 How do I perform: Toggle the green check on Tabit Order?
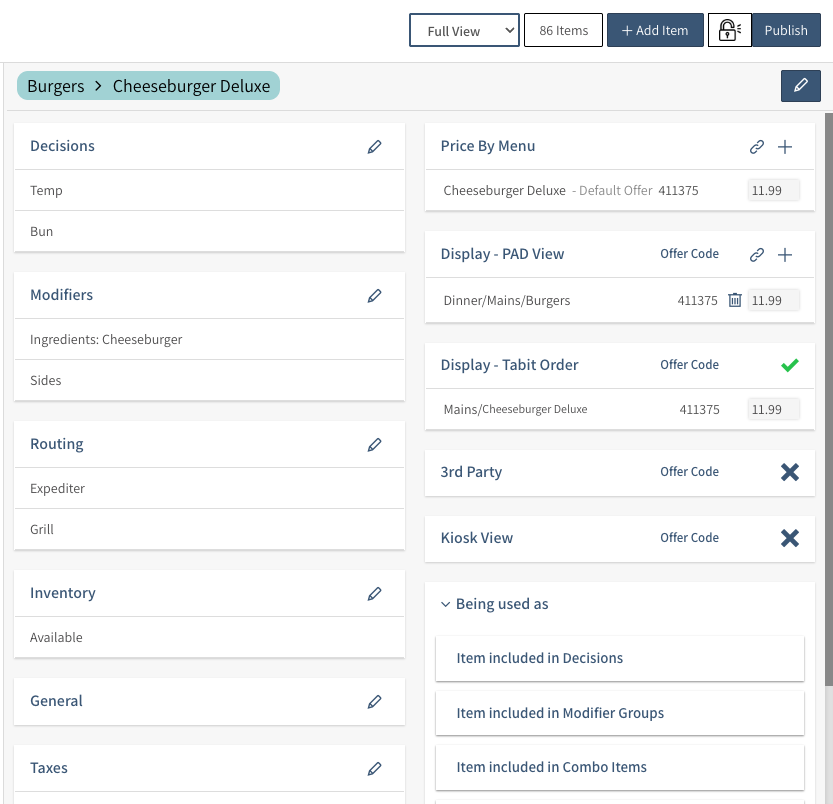790,366
